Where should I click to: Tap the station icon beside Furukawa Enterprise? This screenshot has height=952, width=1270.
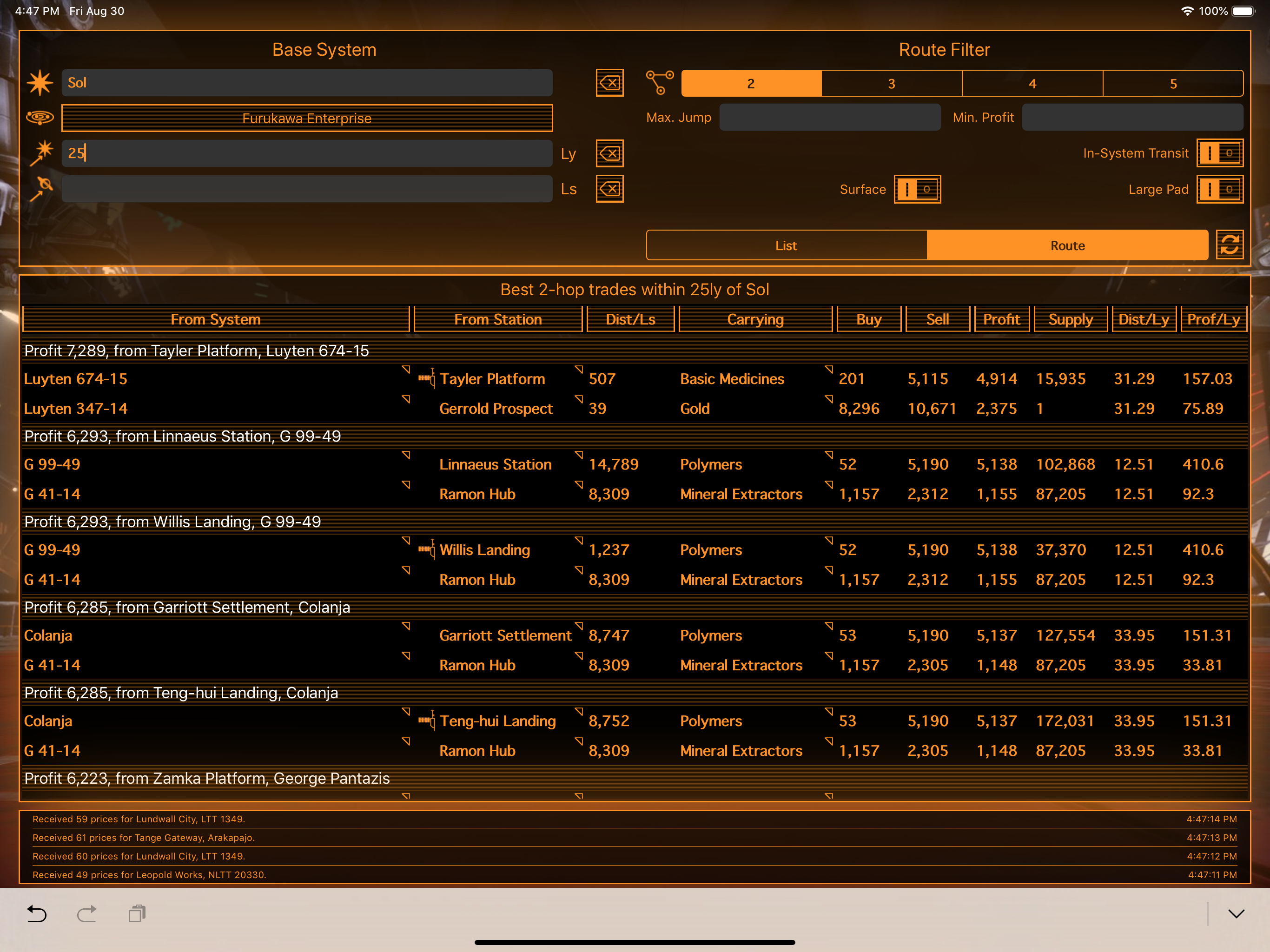(40, 118)
